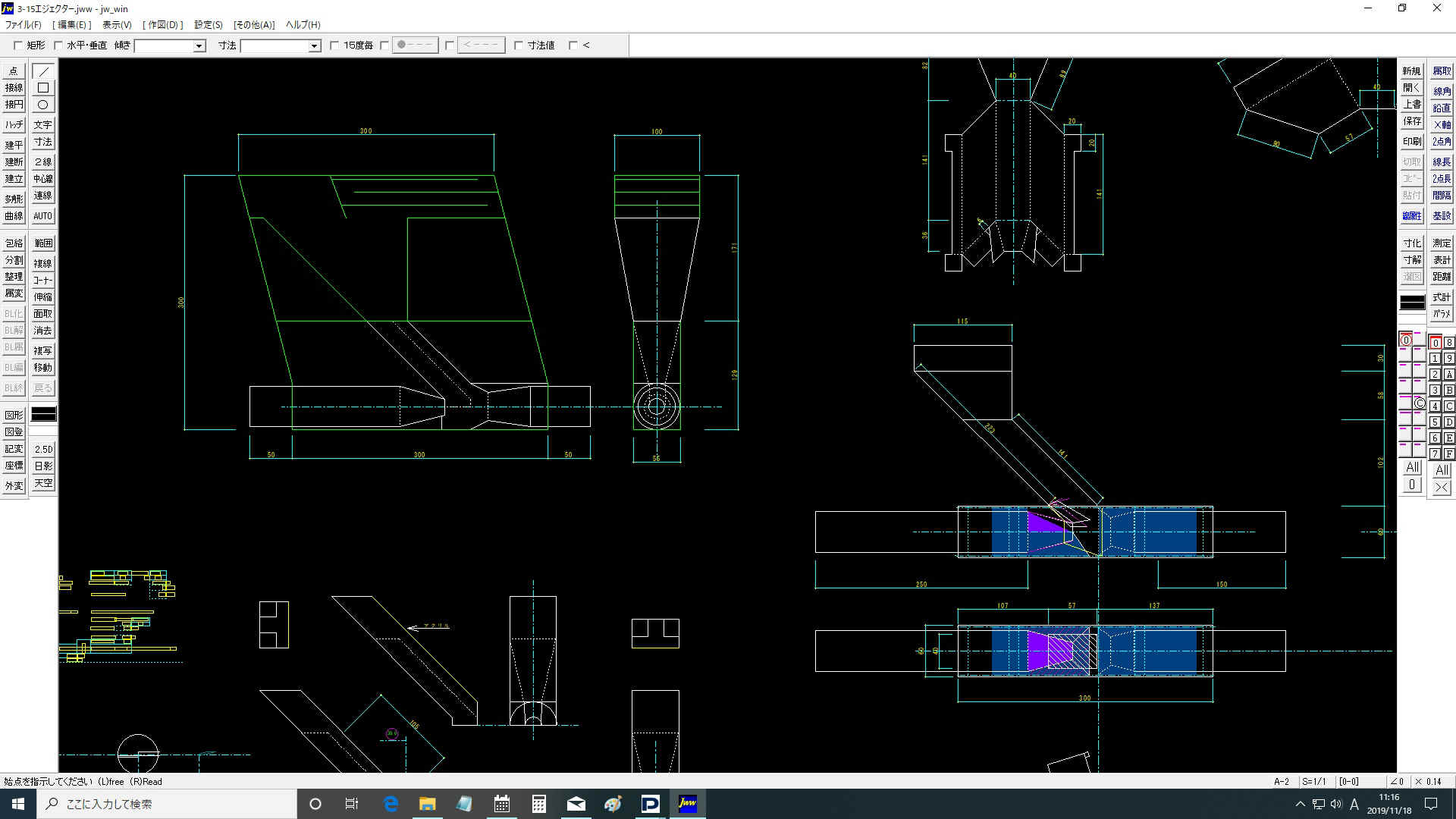Select the line drawing tool icon
This screenshot has width=1456, height=819.
(43, 71)
